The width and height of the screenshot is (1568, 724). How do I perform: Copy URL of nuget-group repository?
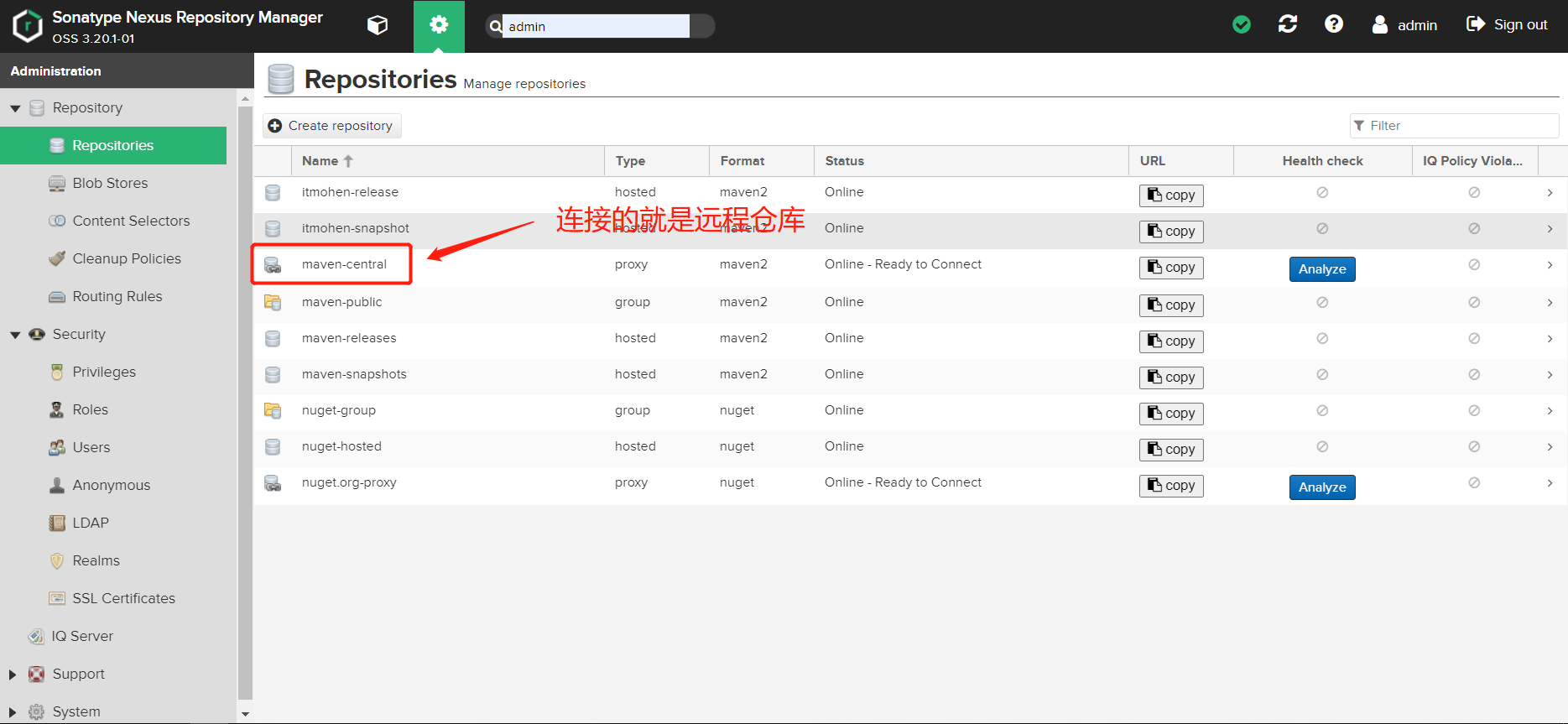1171,414
